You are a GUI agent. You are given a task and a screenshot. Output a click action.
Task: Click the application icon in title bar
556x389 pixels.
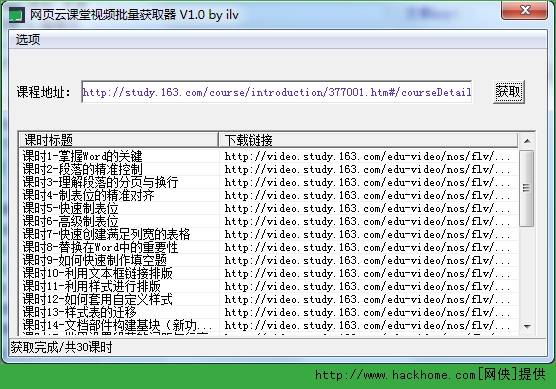pos(17,15)
